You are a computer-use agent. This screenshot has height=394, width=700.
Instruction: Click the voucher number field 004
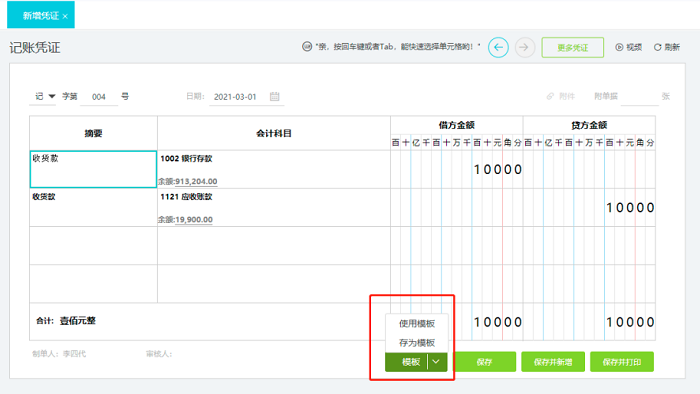pyautogui.click(x=99, y=97)
